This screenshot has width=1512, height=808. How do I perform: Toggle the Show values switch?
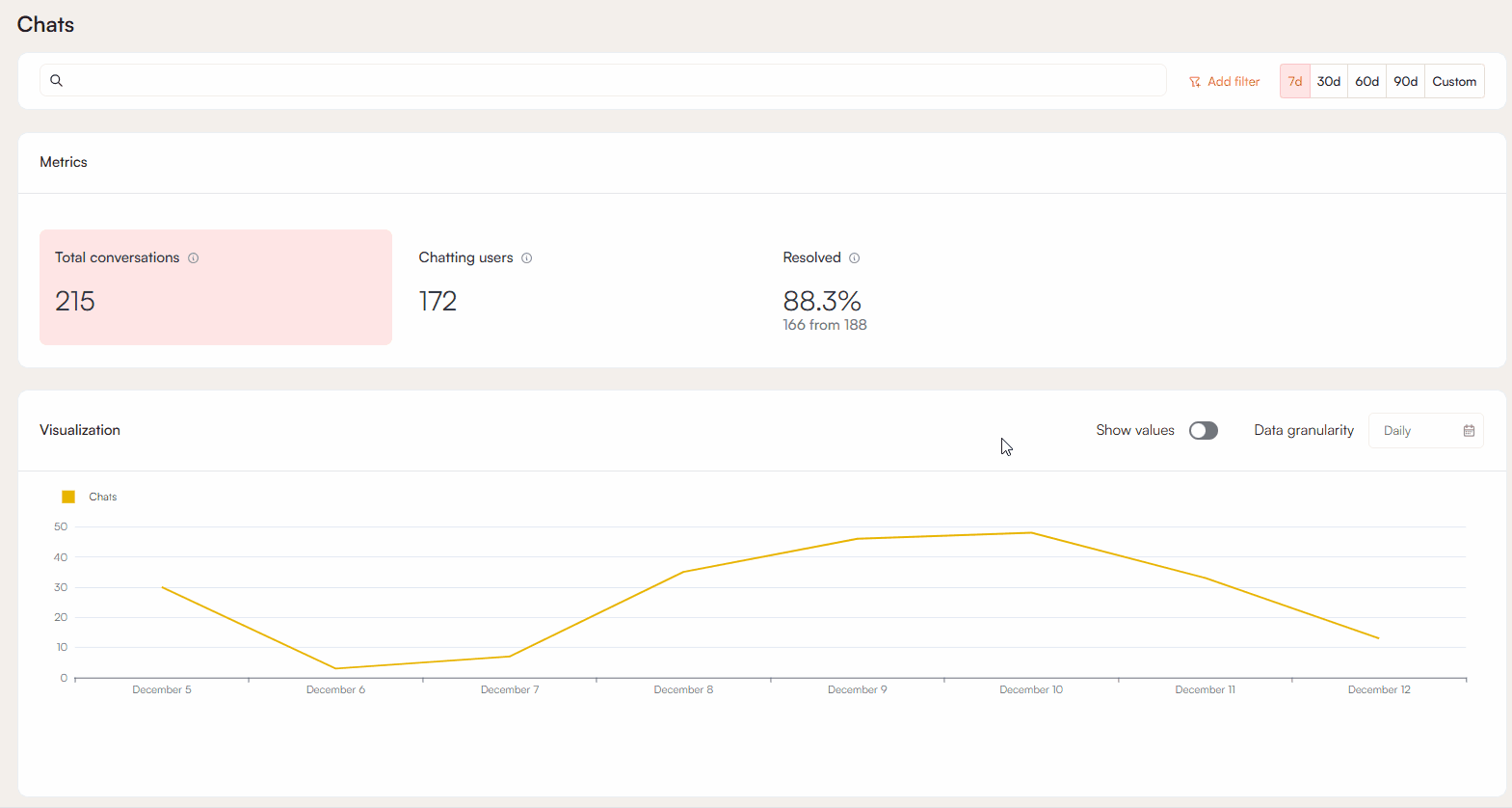1203,431
